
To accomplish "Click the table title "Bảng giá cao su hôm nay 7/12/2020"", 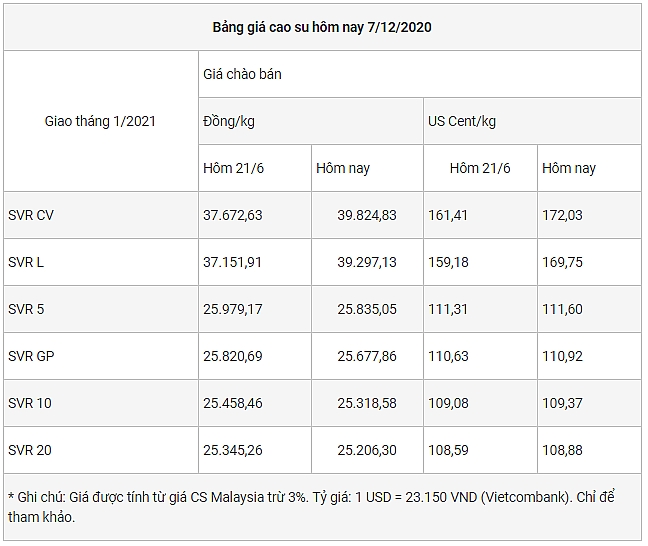I will coord(322,27).
